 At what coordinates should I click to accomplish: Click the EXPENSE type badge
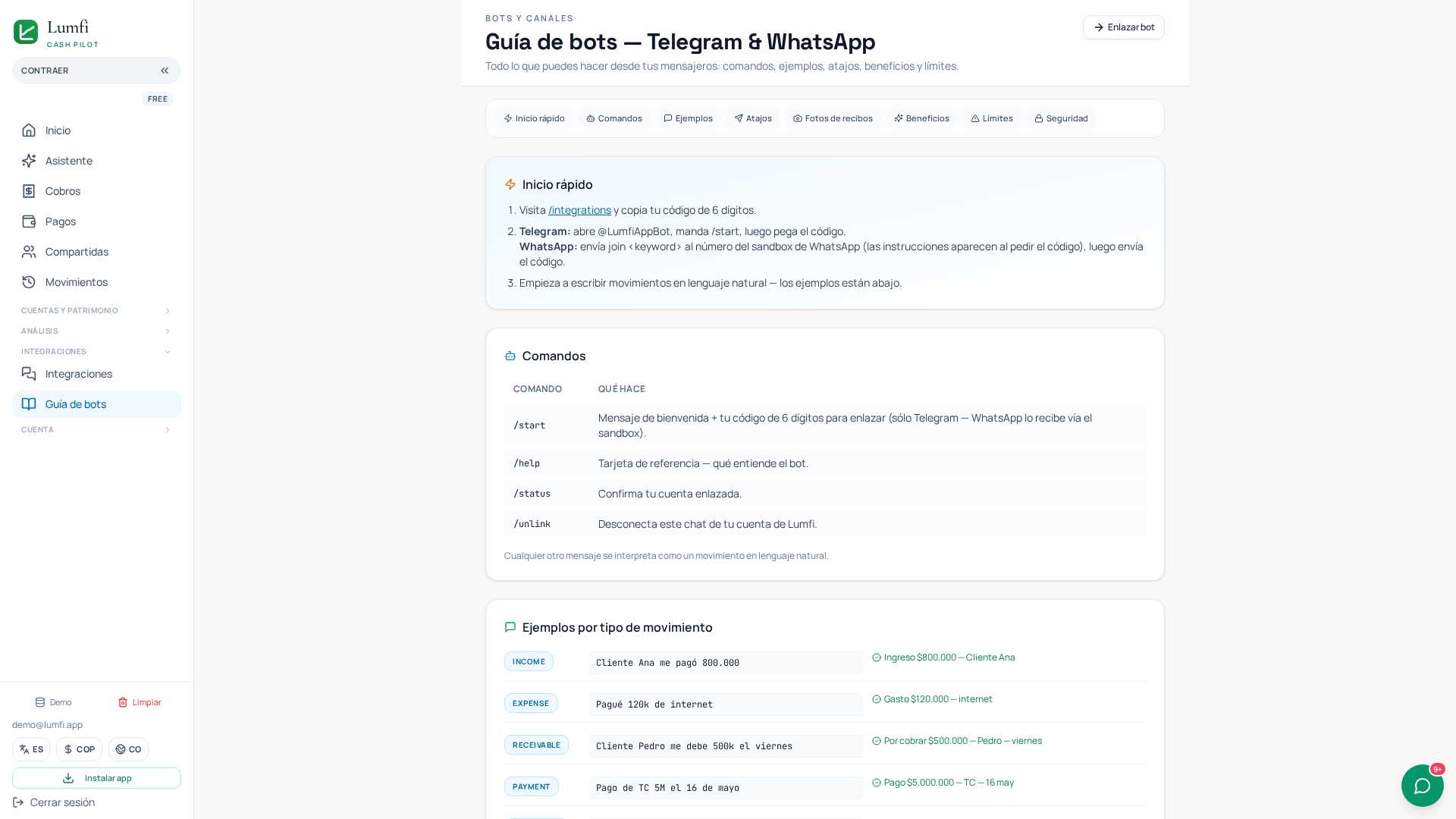pyautogui.click(x=531, y=703)
